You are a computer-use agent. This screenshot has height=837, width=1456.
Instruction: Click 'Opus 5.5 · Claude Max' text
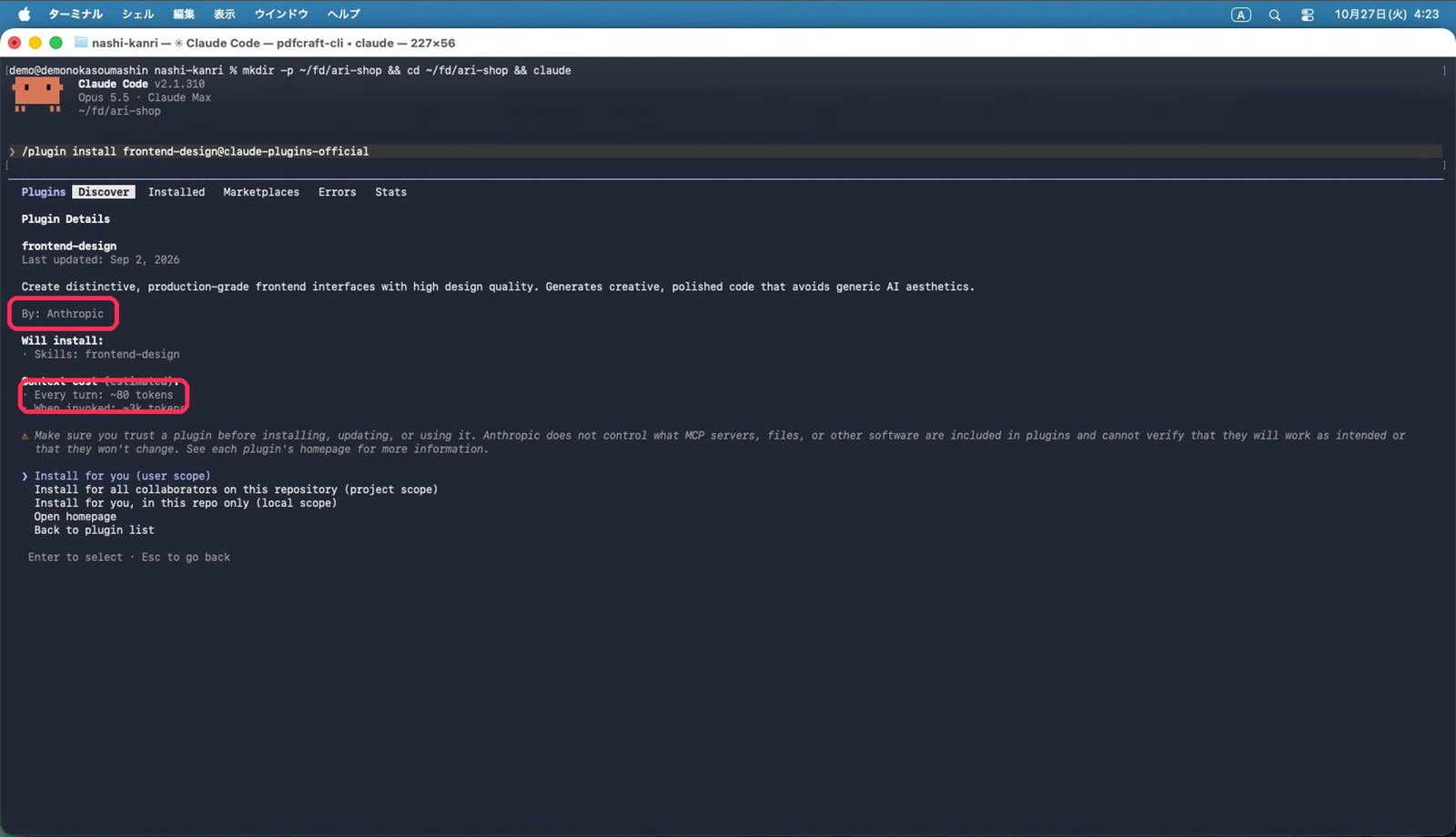point(145,97)
